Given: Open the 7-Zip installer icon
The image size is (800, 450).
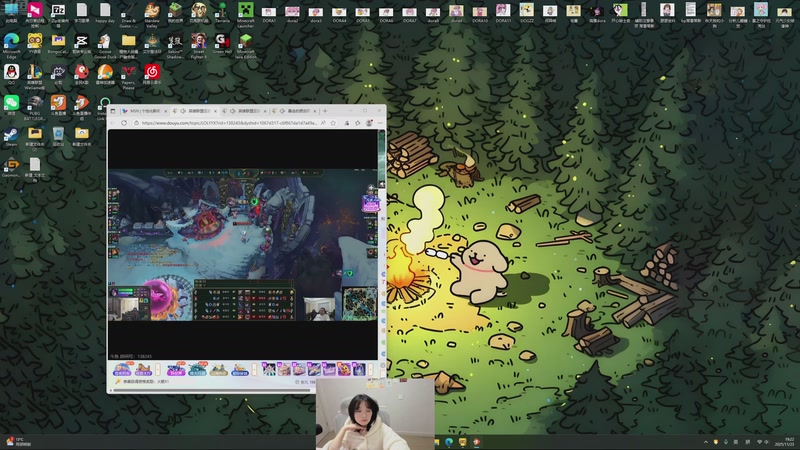Looking at the screenshot, I should coord(58,14).
